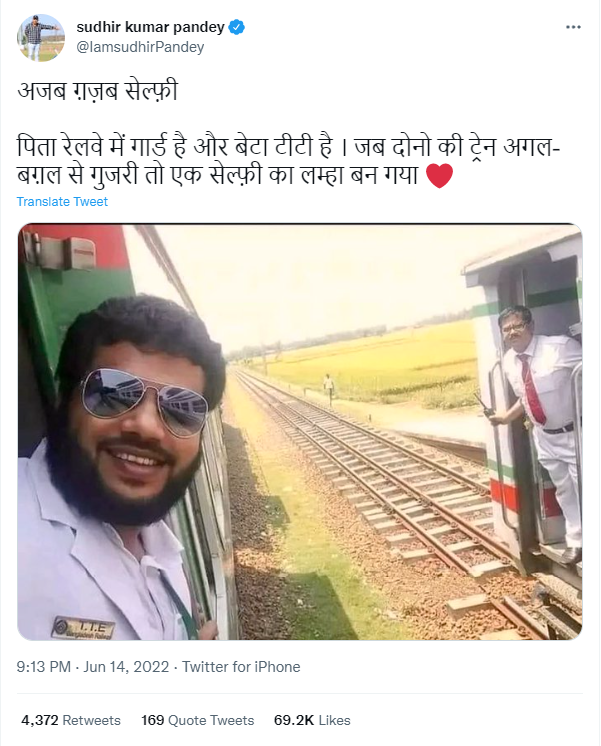This screenshot has height=746, width=601.
Task: Click the T.T.E name badge in photo
Action: coord(84,628)
